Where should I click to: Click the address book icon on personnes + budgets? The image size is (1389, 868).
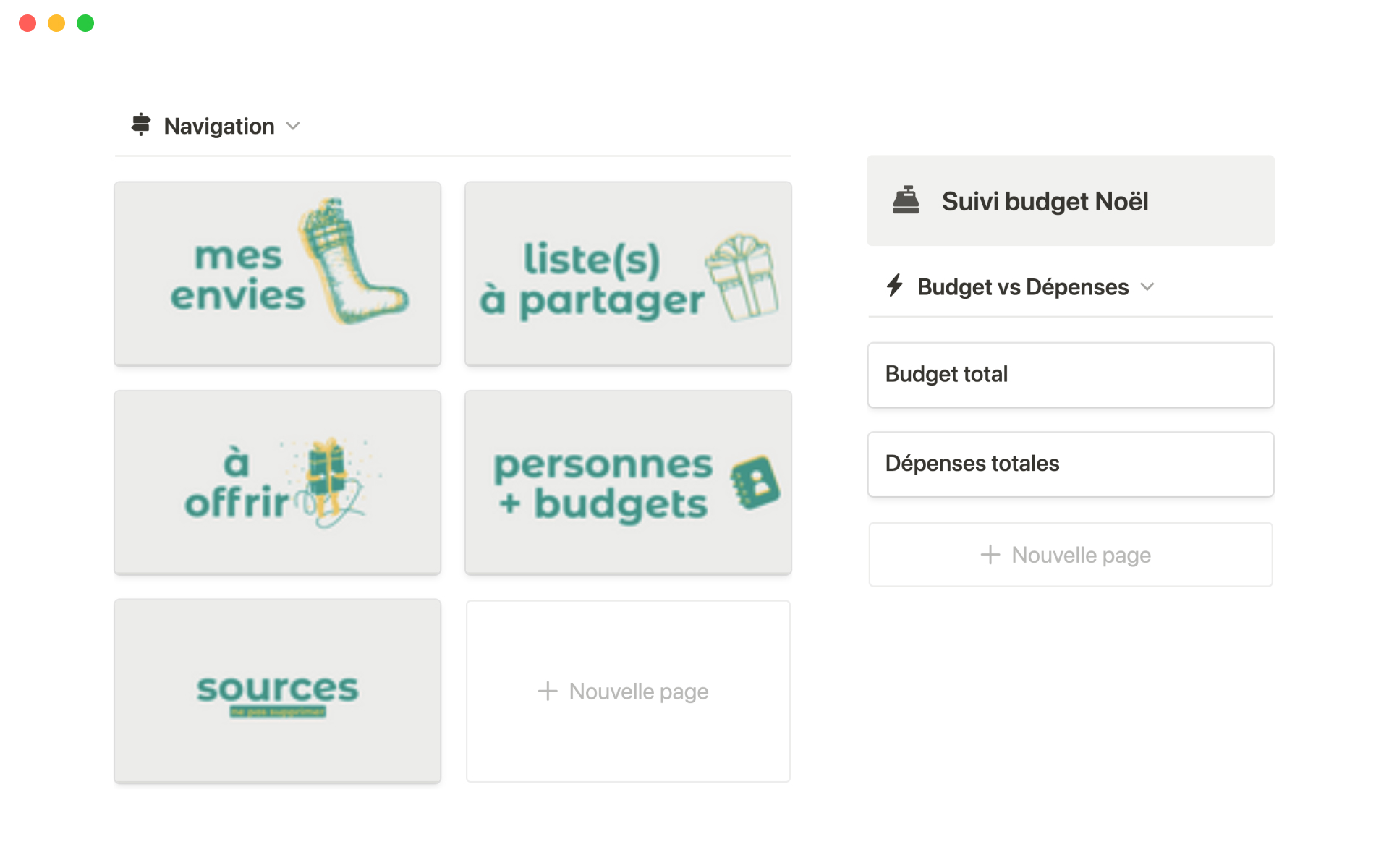(755, 482)
